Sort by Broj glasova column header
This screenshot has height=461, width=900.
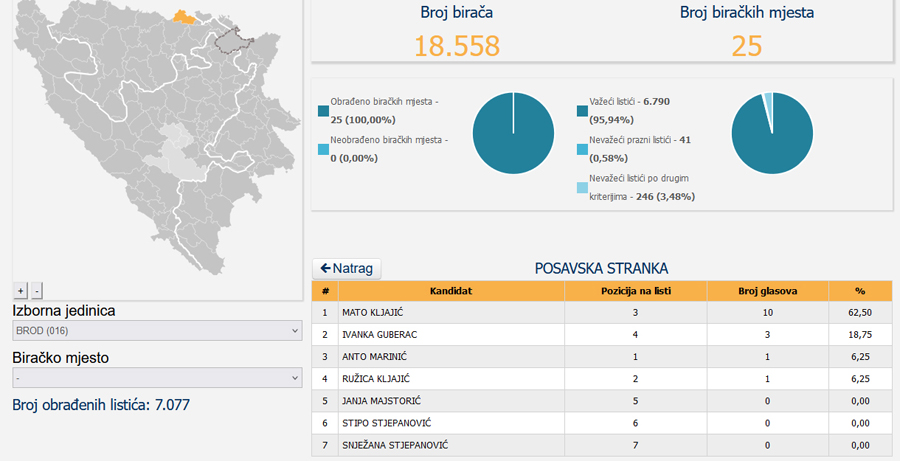click(x=767, y=291)
